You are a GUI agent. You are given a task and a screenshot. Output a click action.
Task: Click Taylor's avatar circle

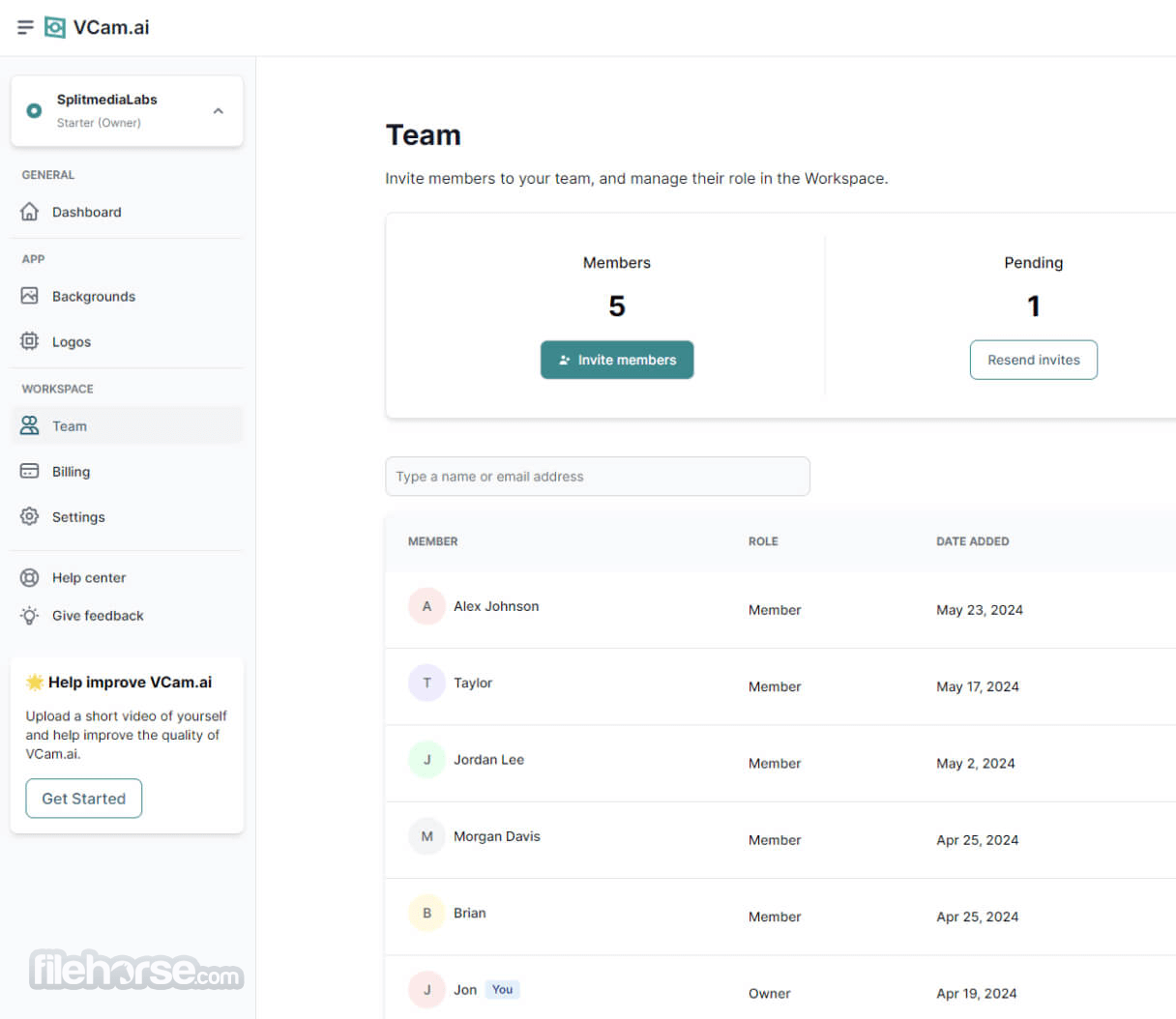coord(426,683)
